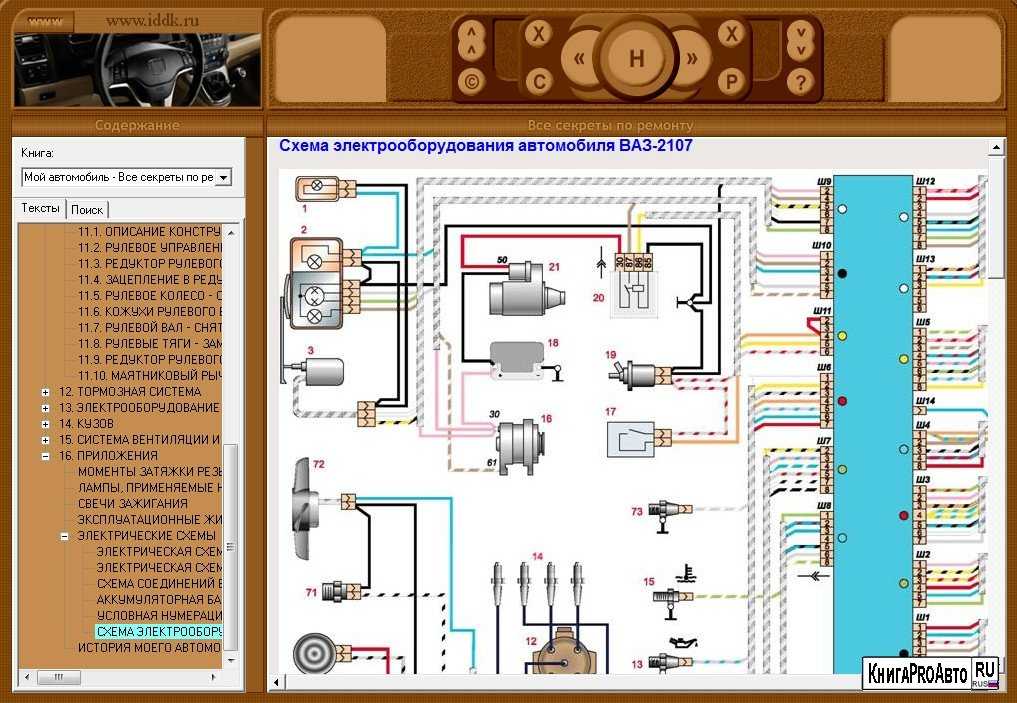
Task: Open СХЕМА СОЕДИНЕНИЙ entry
Action: 159,584
